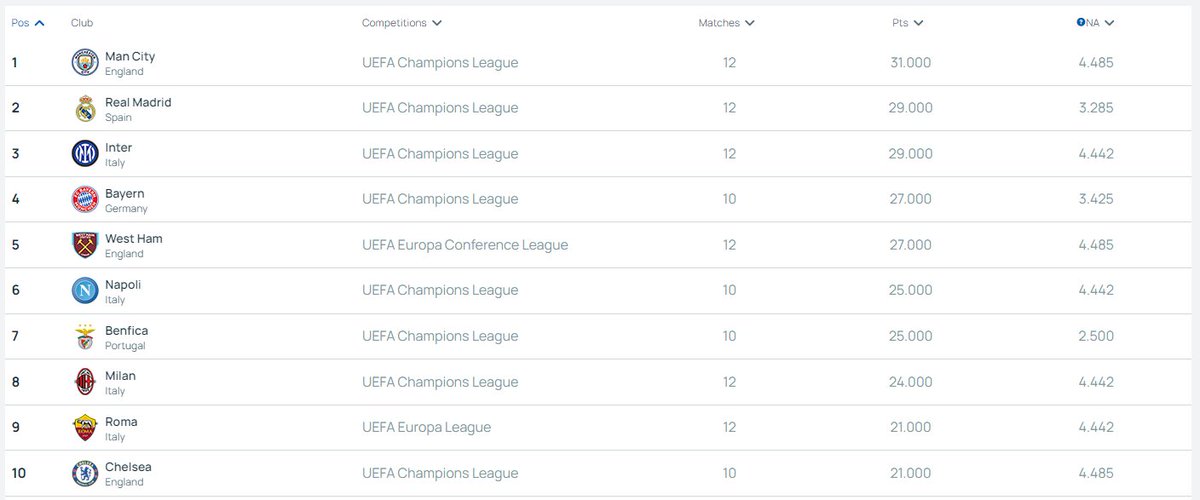Viewport: 1200px width, 500px height.
Task: Click the Inter club crest
Action: [85, 154]
